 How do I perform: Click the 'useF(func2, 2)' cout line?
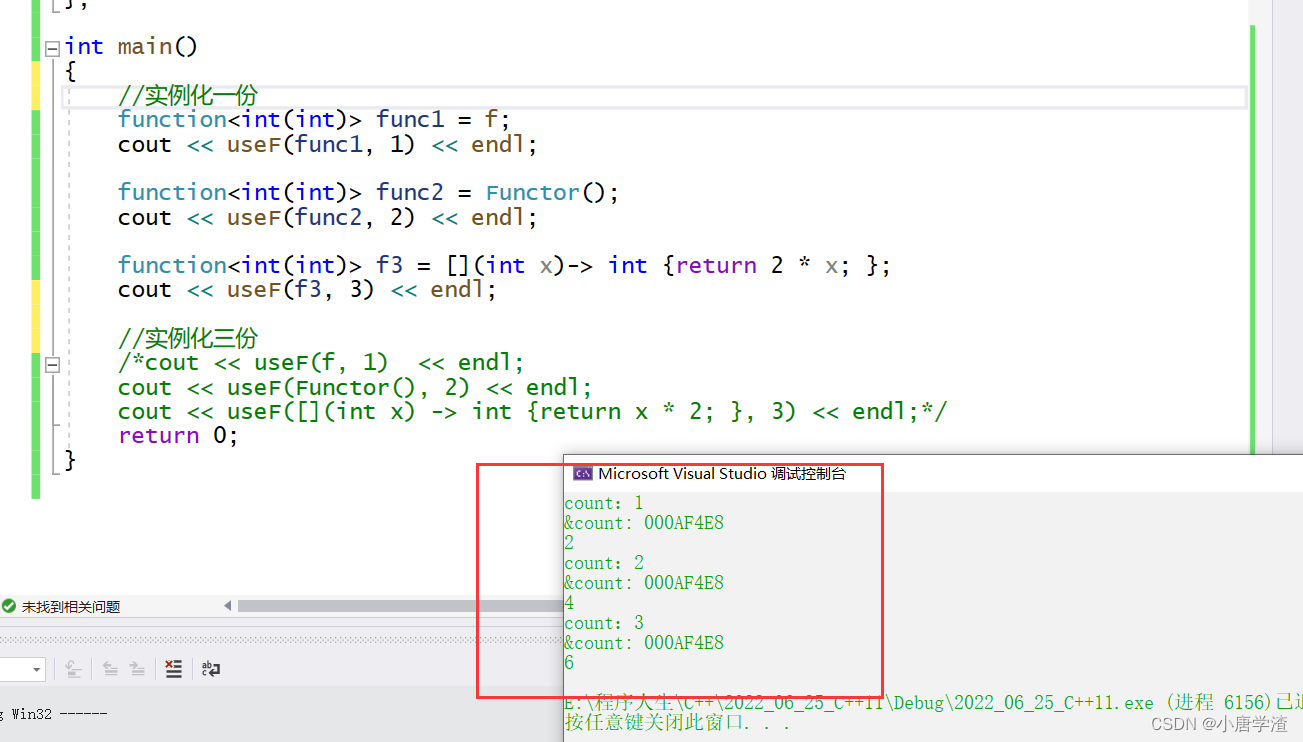point(327,218)
